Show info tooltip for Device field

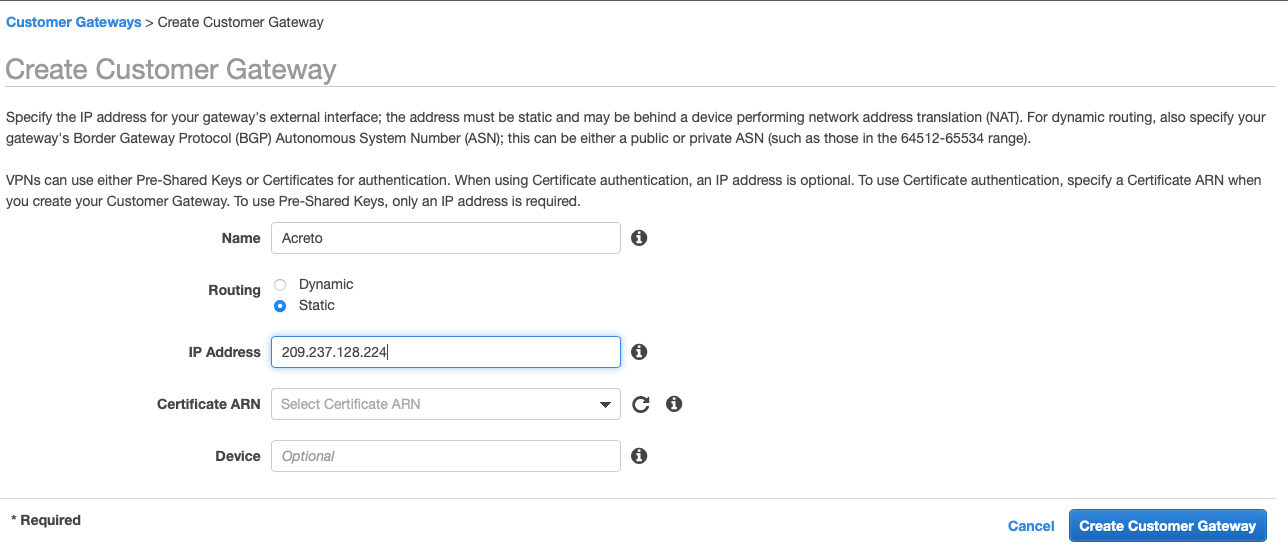point(639,456)
